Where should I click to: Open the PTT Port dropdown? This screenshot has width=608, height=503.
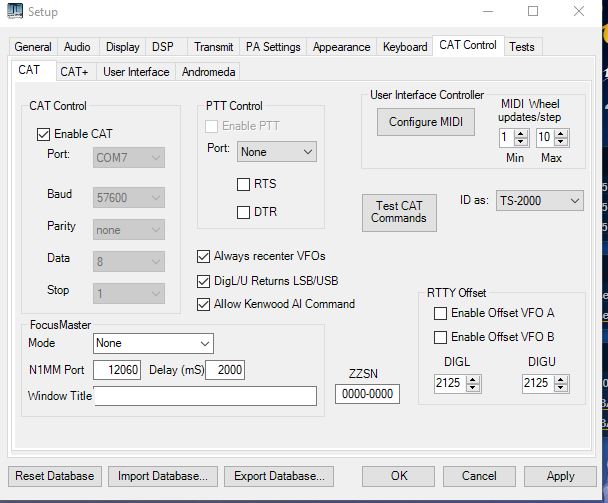pyautogui.click(x=277, y=152)
